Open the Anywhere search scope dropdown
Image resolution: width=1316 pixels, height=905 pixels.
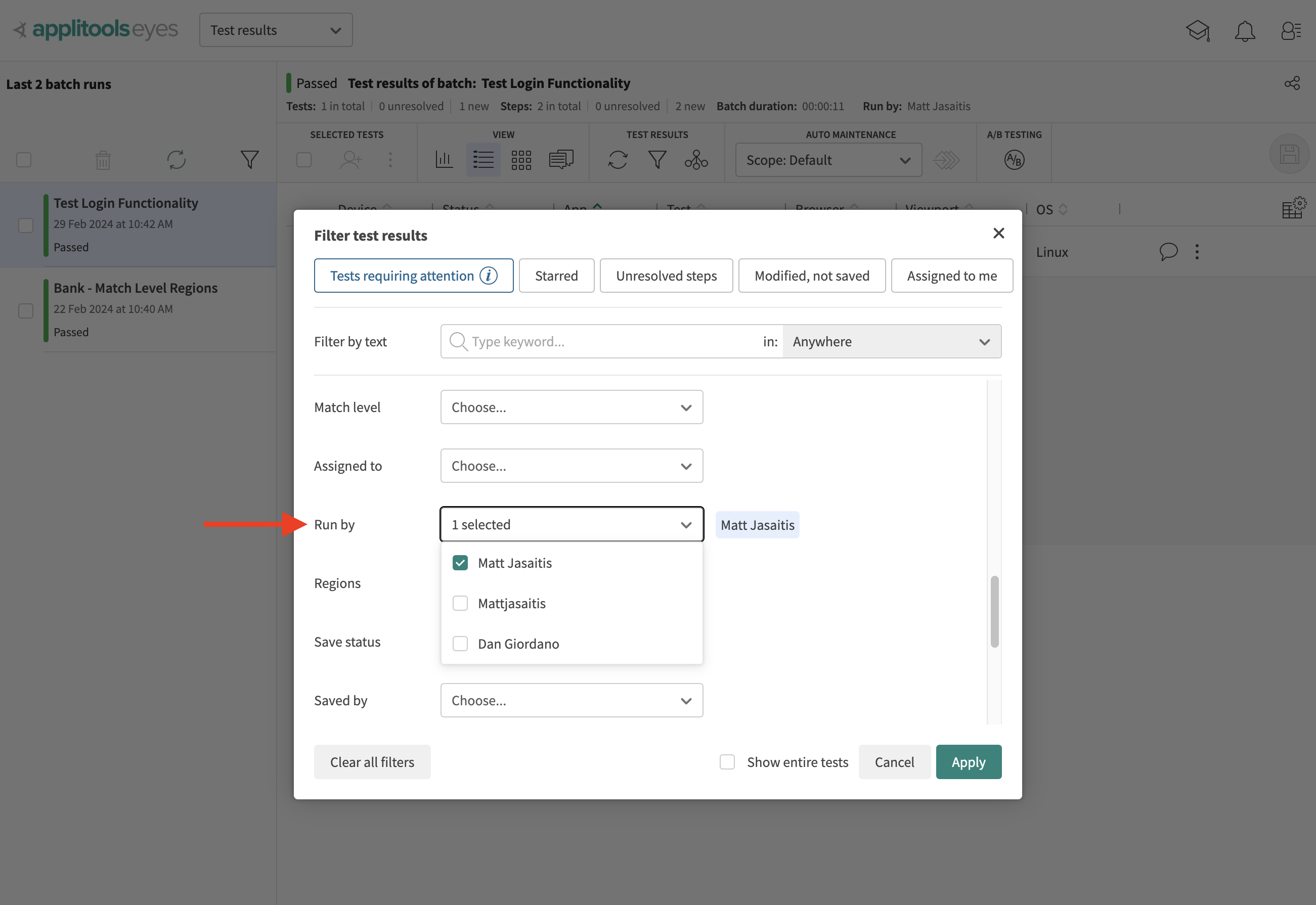pyautogui.click(x=891, y=341)
